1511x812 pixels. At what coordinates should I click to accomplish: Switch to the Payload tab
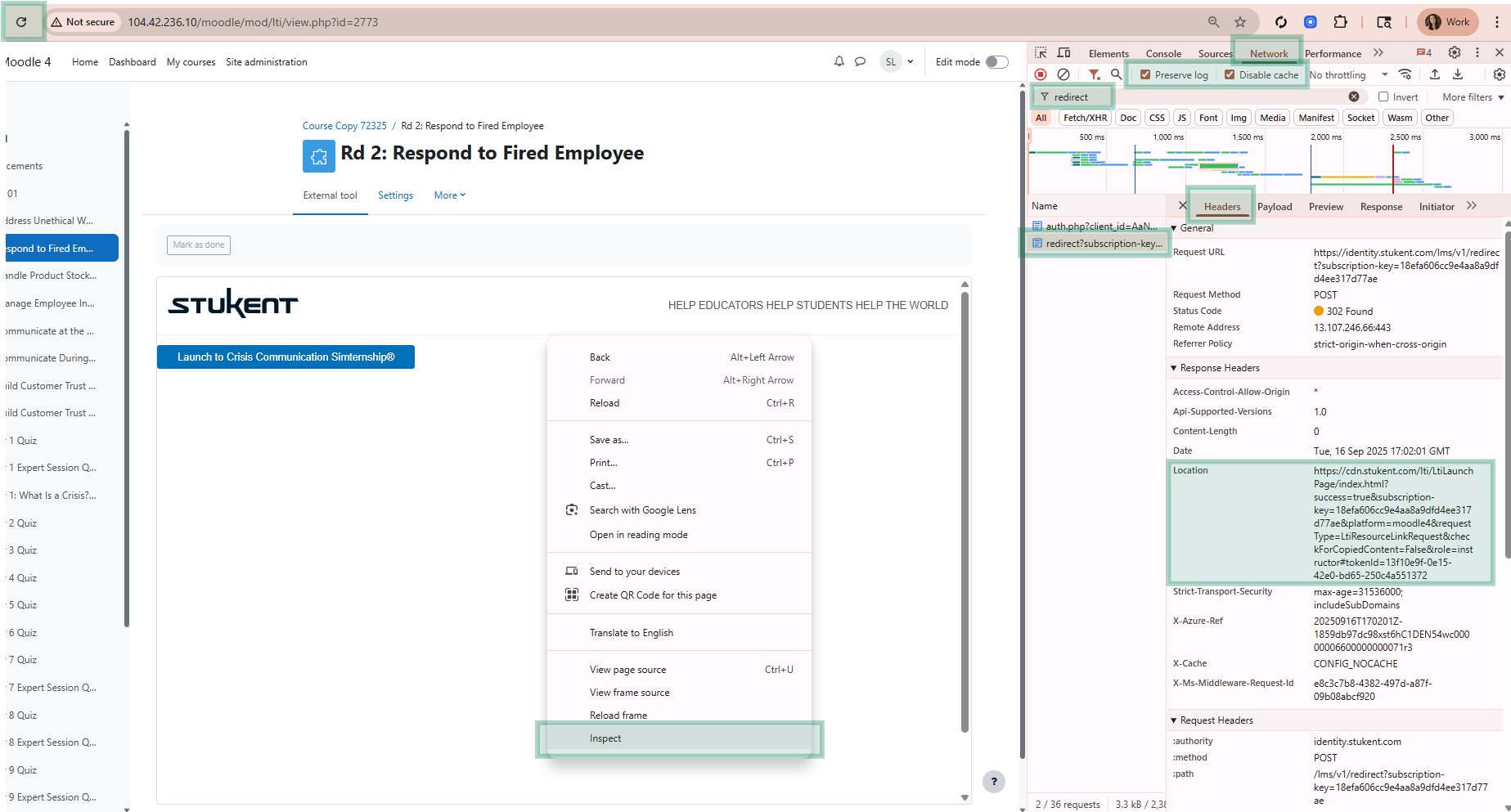click(x=1275, y=207)
